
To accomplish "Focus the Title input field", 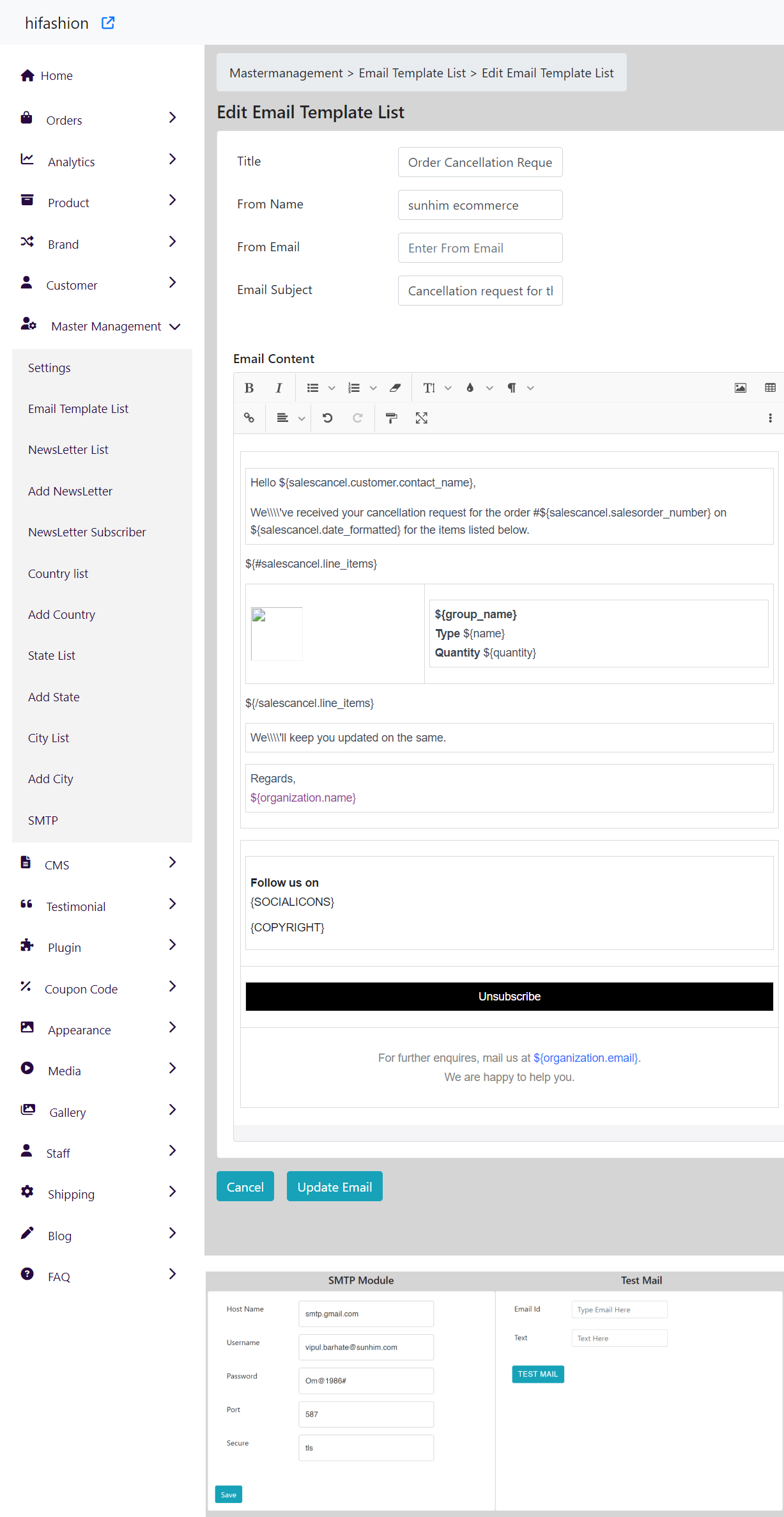I will 480,162.
